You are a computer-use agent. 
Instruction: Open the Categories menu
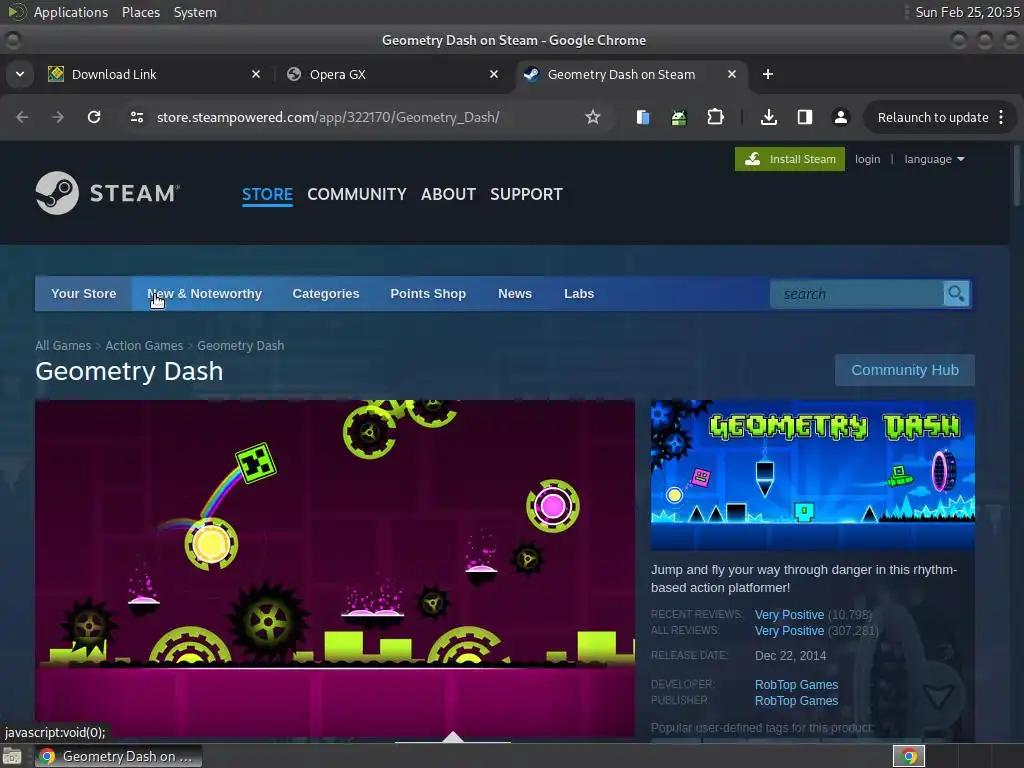[326, 294]
